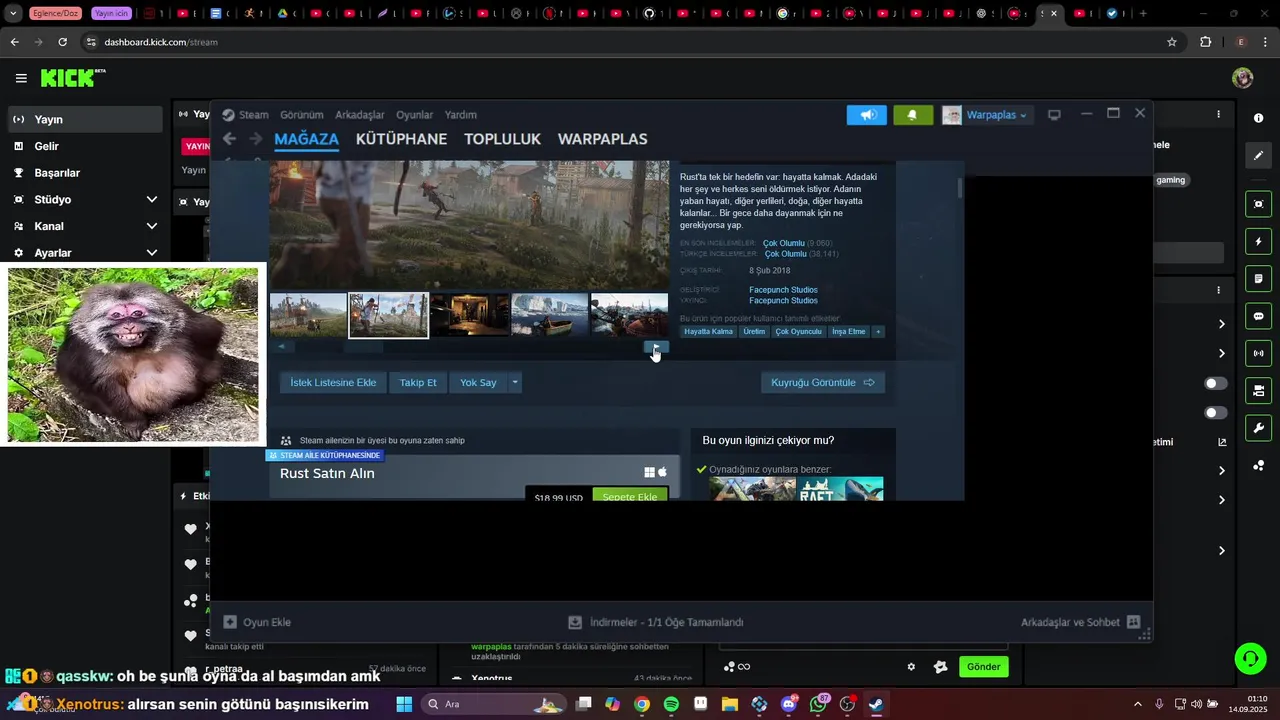Open the Windows Start menu

coord(404,704)
